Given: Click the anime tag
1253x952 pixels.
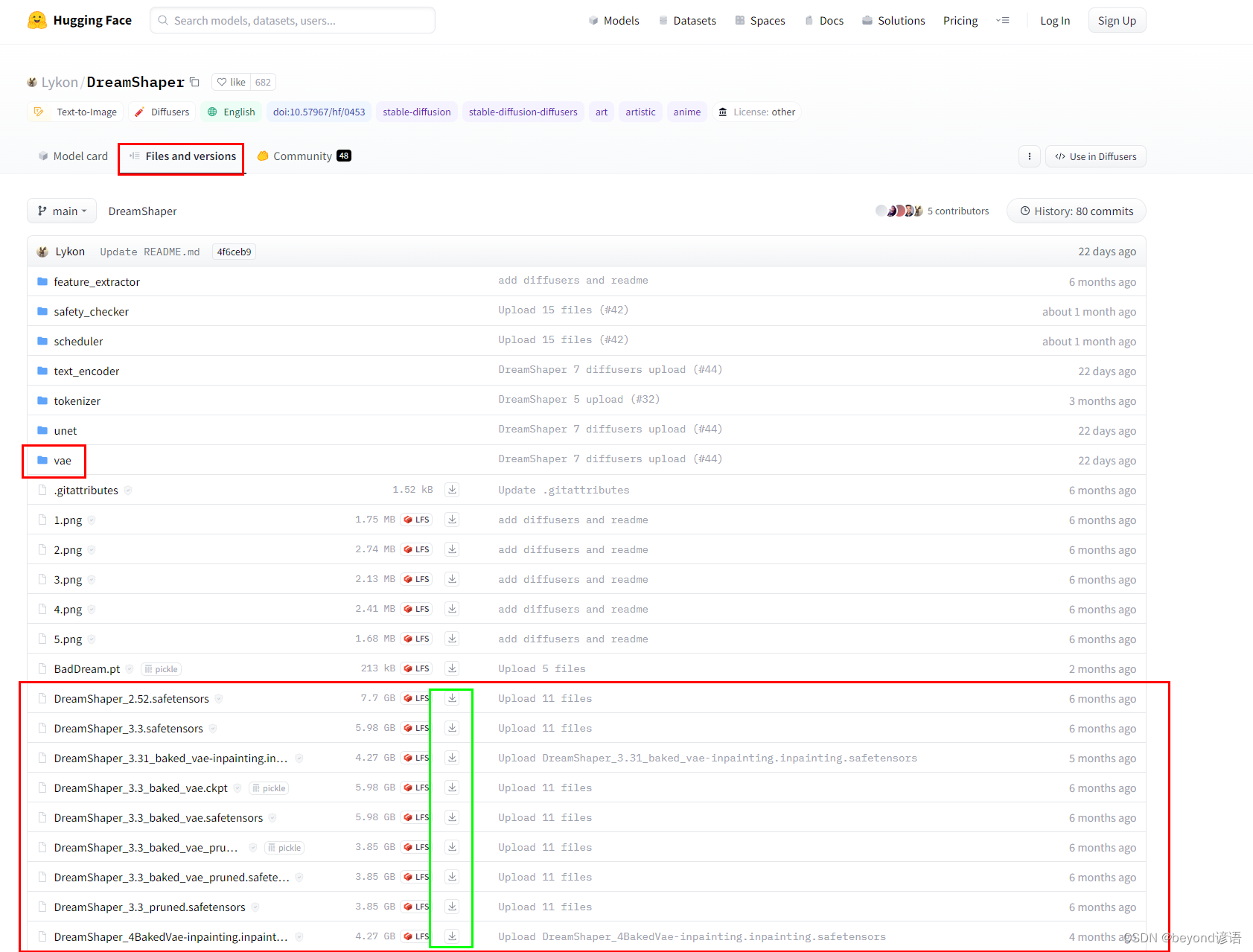Looking at the screenshot, I should pos(687,112).
